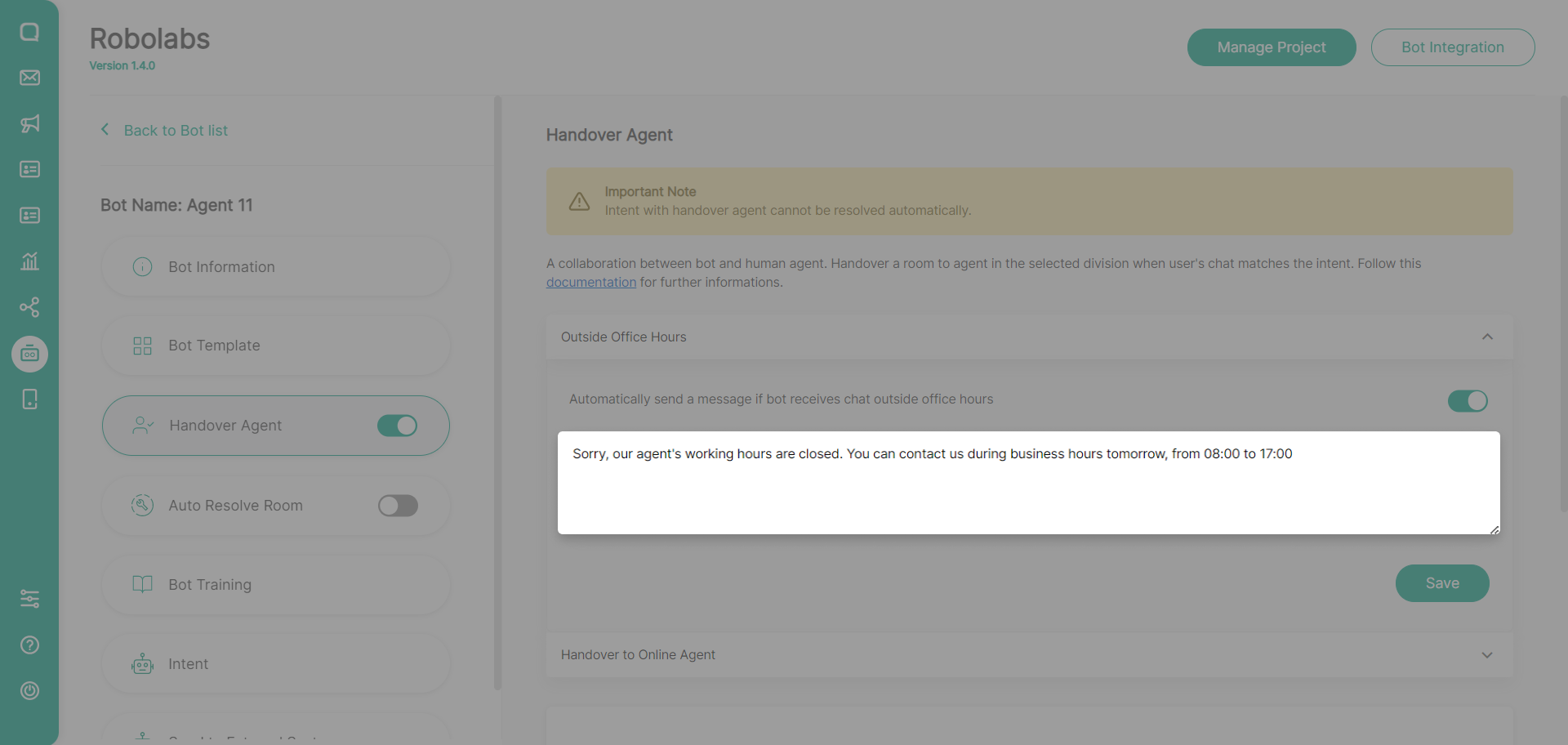1568x745 pixels.
Task: Open the mobile device sidebar icon
Action: click(29, 399)
